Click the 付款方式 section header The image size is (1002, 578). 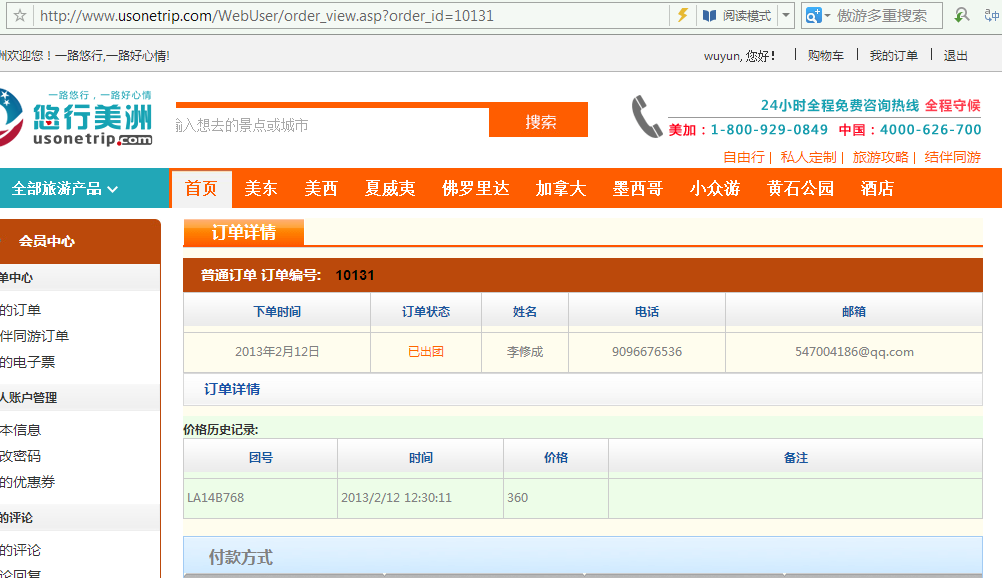582,556
